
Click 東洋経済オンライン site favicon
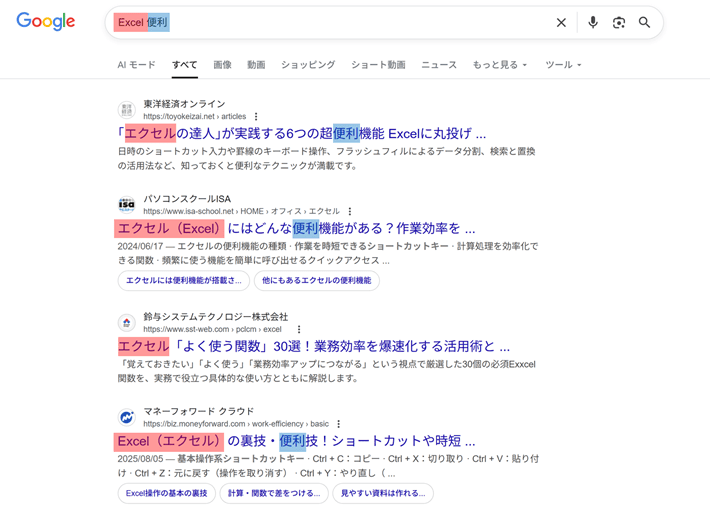(126, 110)
